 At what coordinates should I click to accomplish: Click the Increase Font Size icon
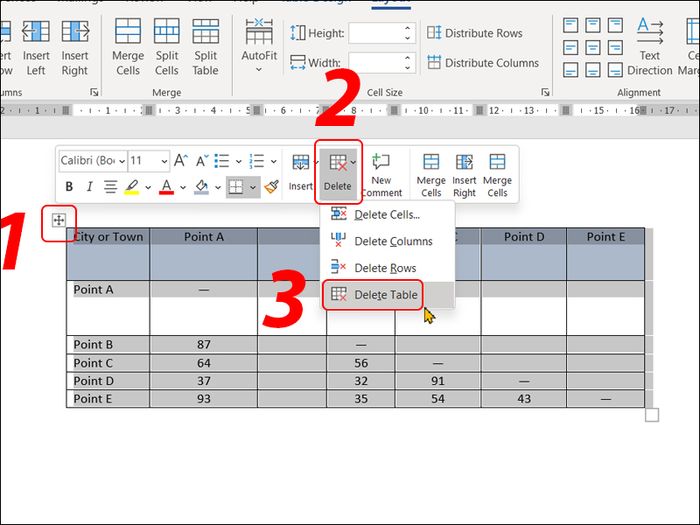pyautogui.click(x=181, y=161)
